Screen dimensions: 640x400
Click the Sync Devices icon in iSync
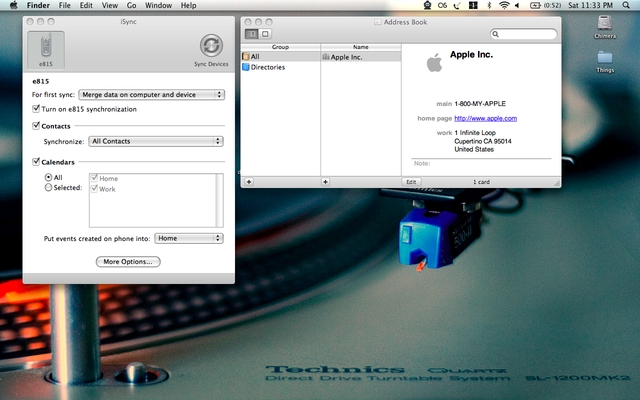(211, 45)
